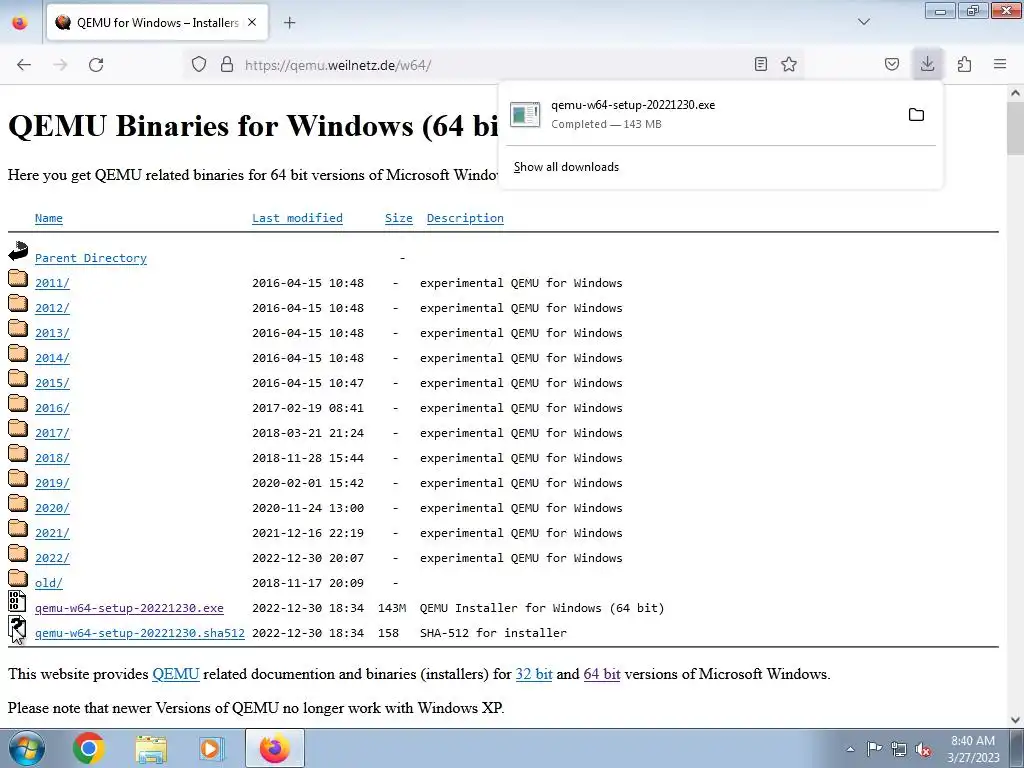
Task: Sort listing by Last modified column
Action: (297, 218)
